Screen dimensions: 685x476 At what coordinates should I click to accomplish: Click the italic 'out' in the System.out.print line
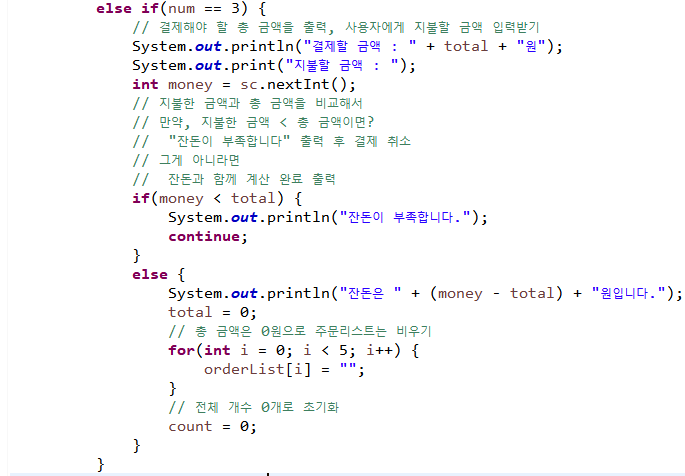point(208,66)
